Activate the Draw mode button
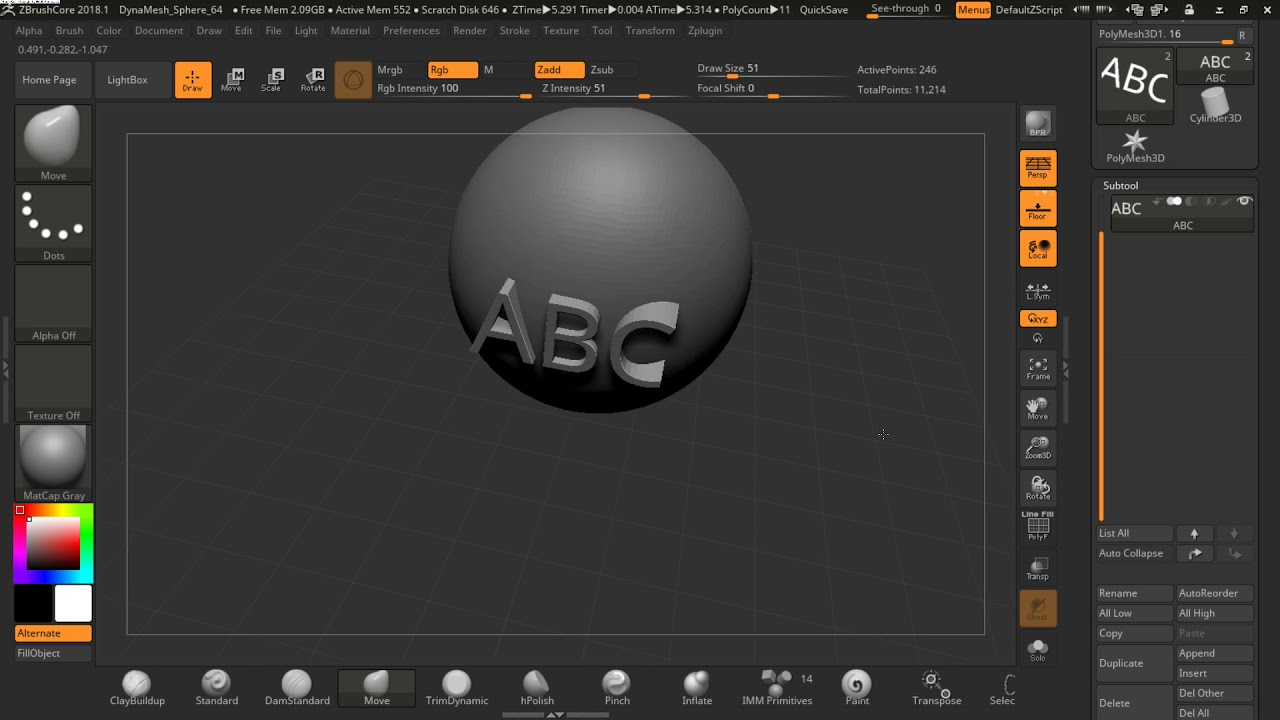Viewport: 1280px width, 720px height. (x=193, y=80)
